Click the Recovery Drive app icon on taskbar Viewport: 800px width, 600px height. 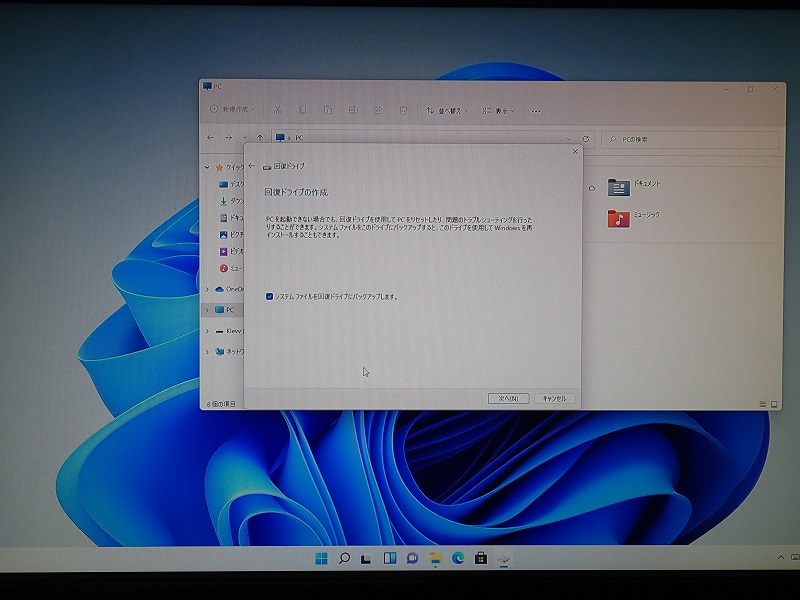(504, 559)
